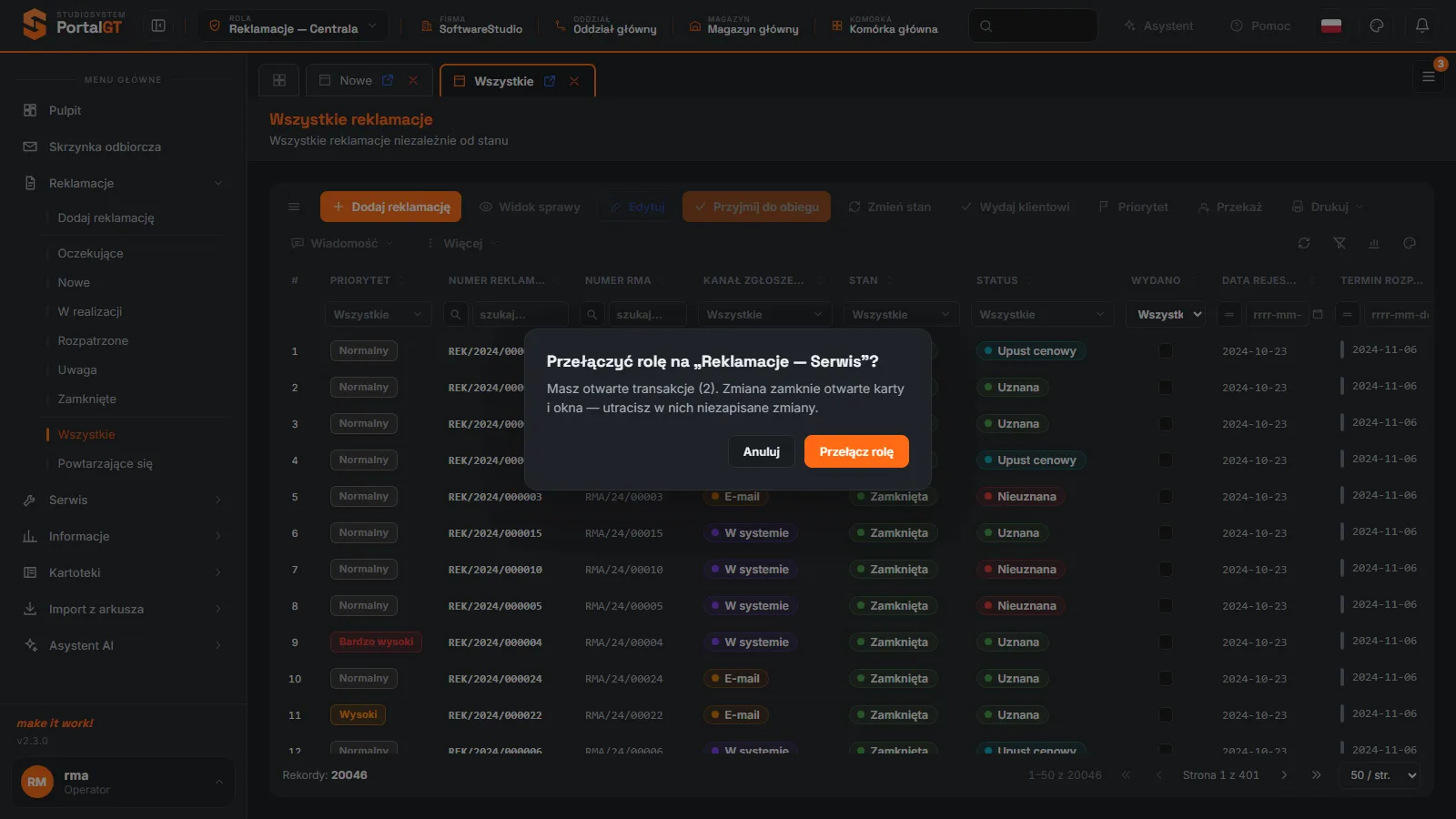Expand the rma Operator user menu
Viewport: 1456px width, 819px height.
coord(123,782)
